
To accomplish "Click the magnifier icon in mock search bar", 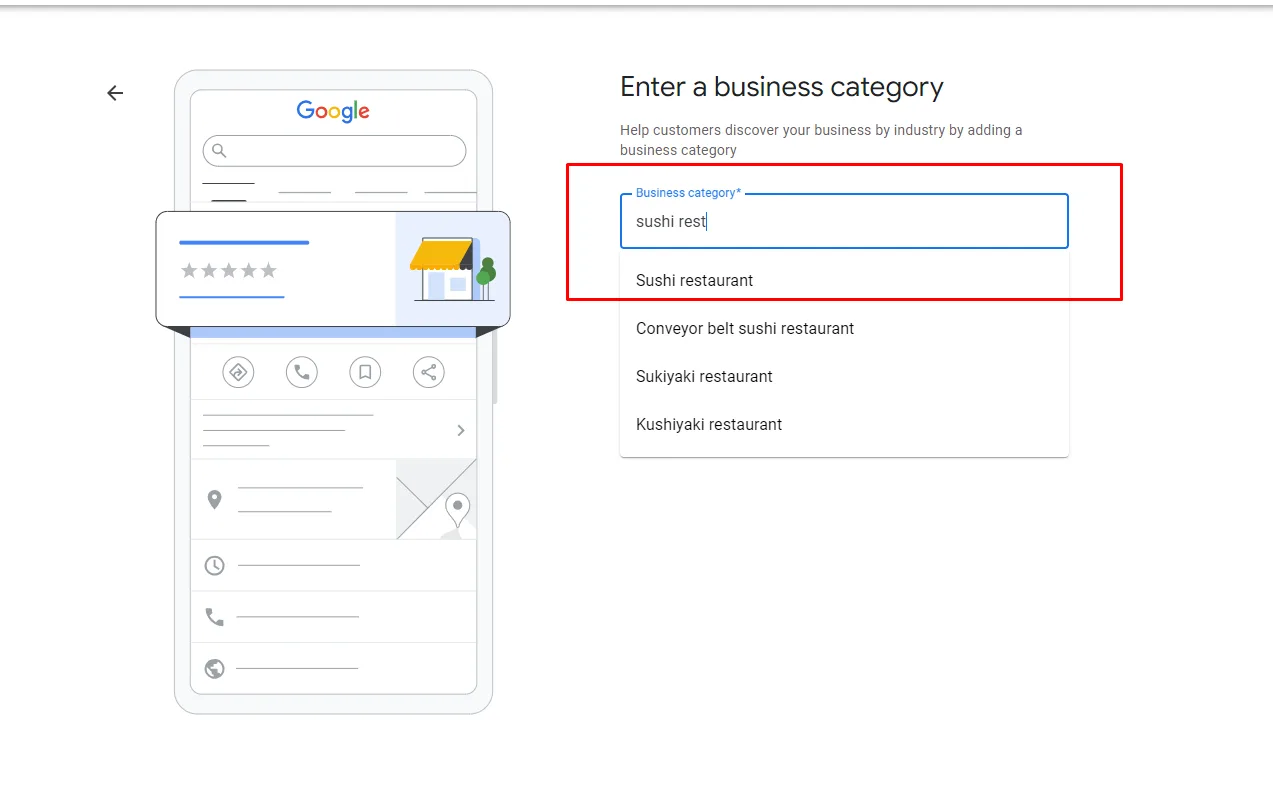I will click(x=219, y=151).
